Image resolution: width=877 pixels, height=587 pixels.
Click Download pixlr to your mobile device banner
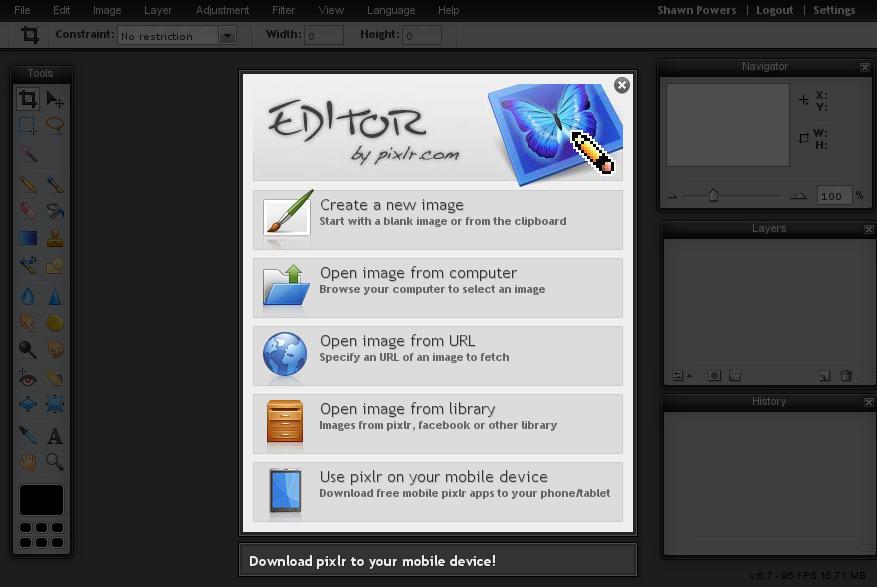[437, 561]
